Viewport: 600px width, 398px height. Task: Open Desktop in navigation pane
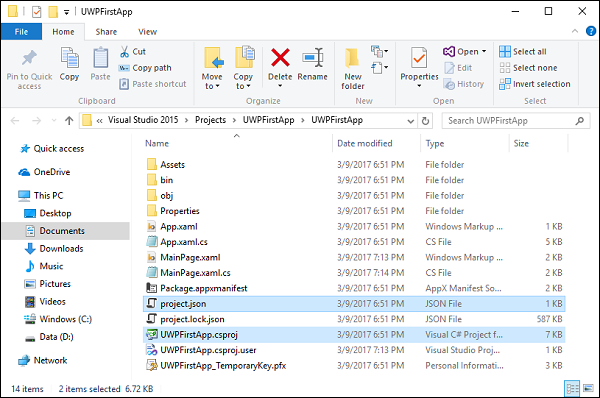click(48, 213)
